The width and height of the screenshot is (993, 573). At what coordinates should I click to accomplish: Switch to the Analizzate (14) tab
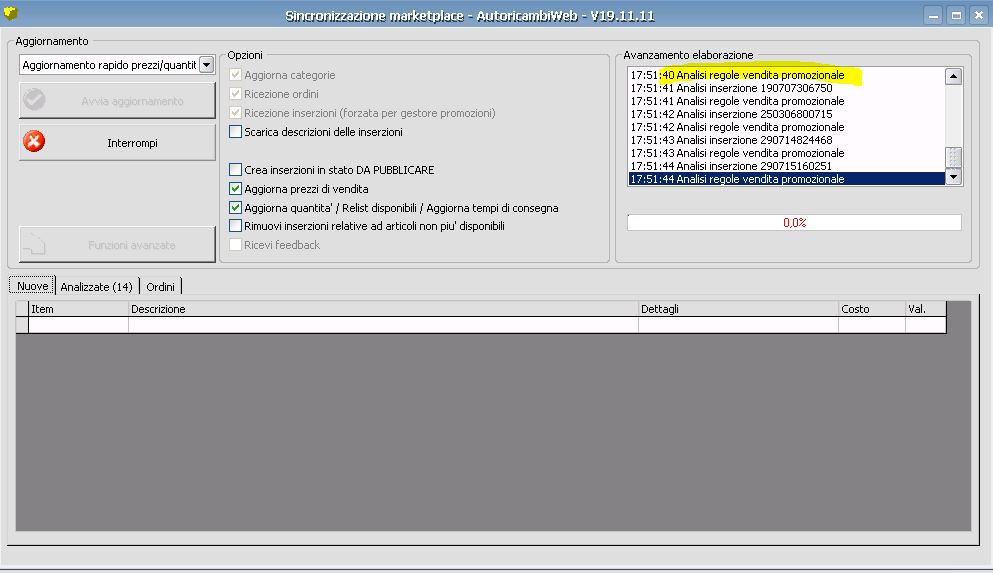click(x=97, y=287)
